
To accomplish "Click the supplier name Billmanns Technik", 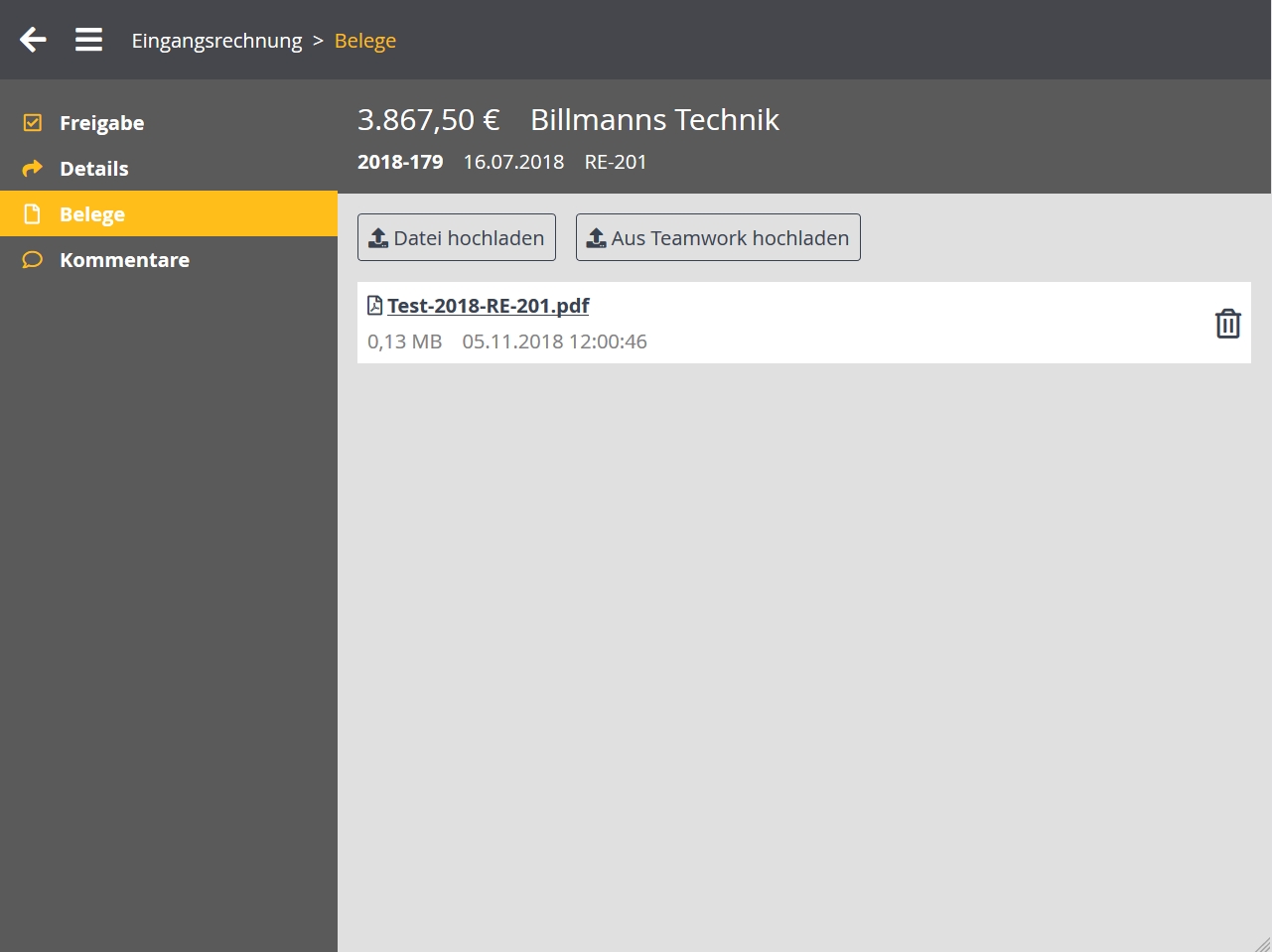I will click(x=654, y=120).
